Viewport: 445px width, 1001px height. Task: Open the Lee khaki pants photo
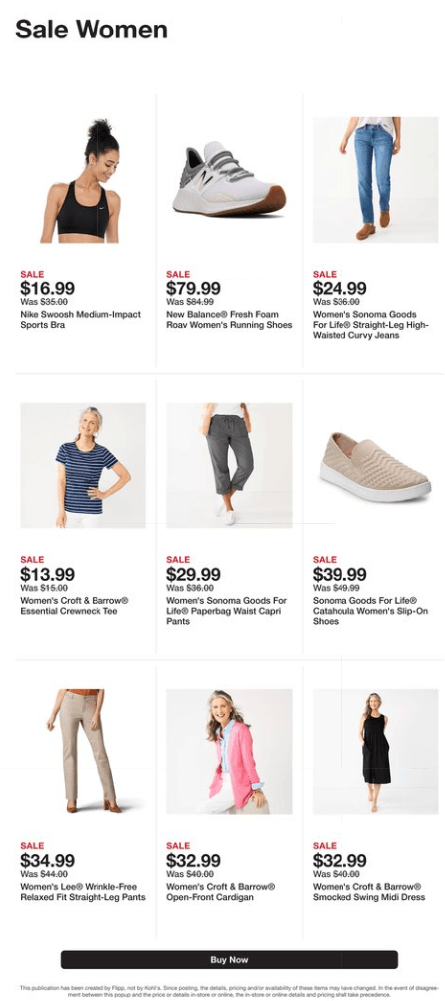(x=84, y=751)
